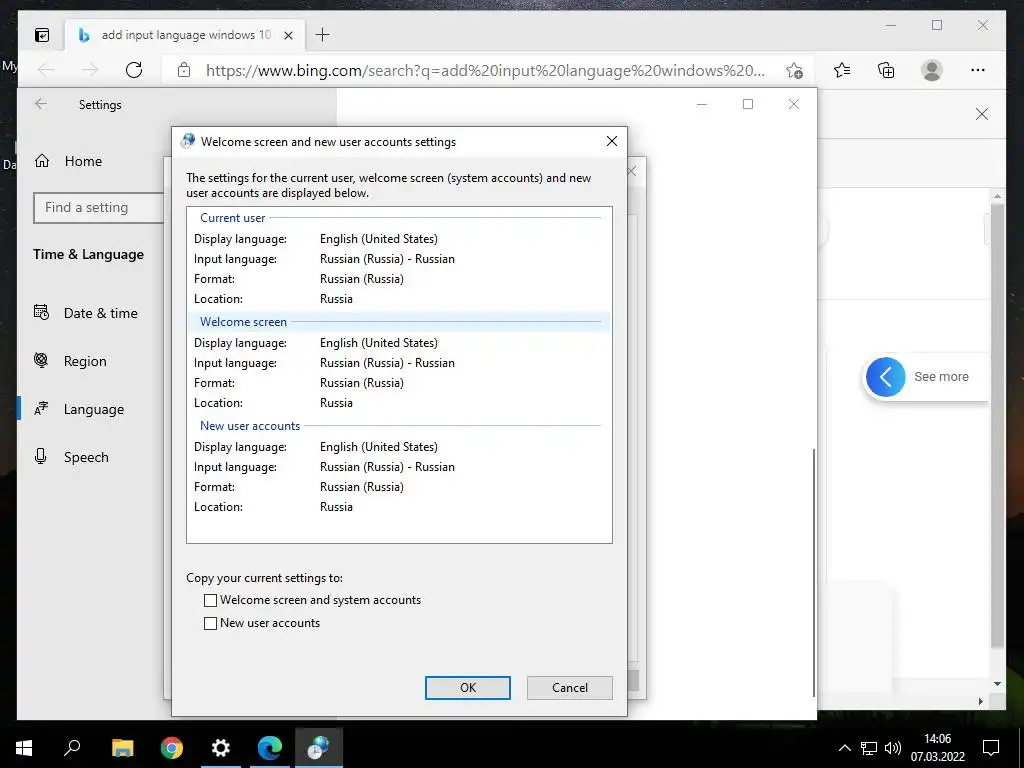Click the Region globe icon
The image size is (1024, 768).
point(41,360)
